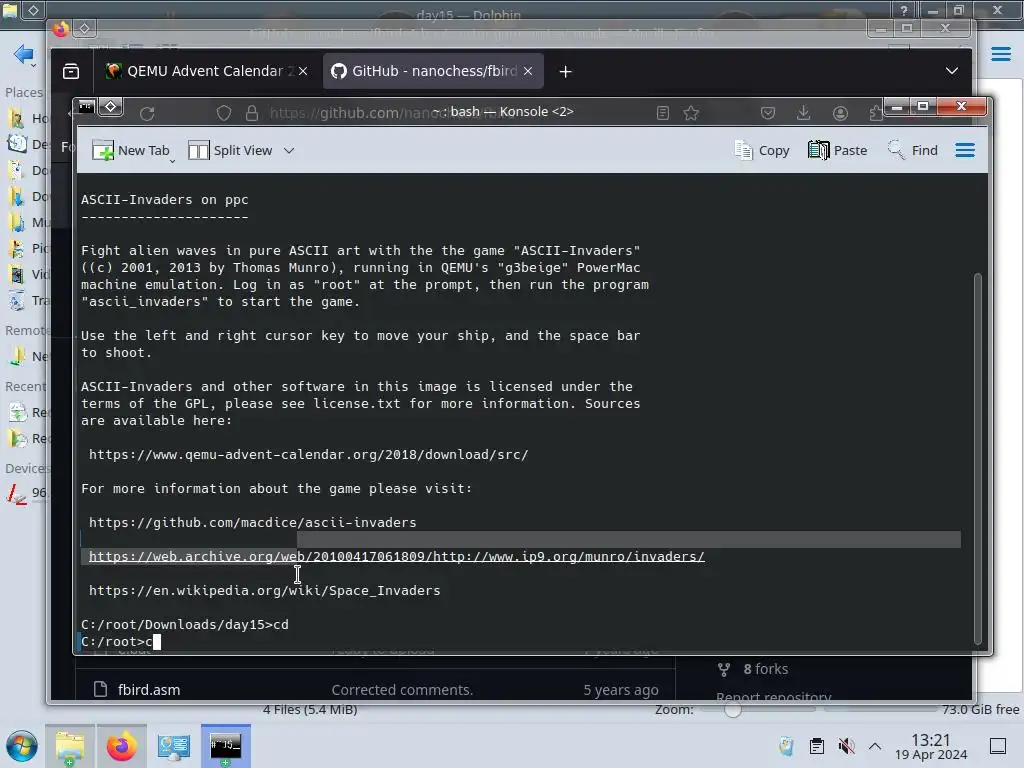
Task: Adjust the Dolphin zoom slider
Action: (x=733, y=709)
